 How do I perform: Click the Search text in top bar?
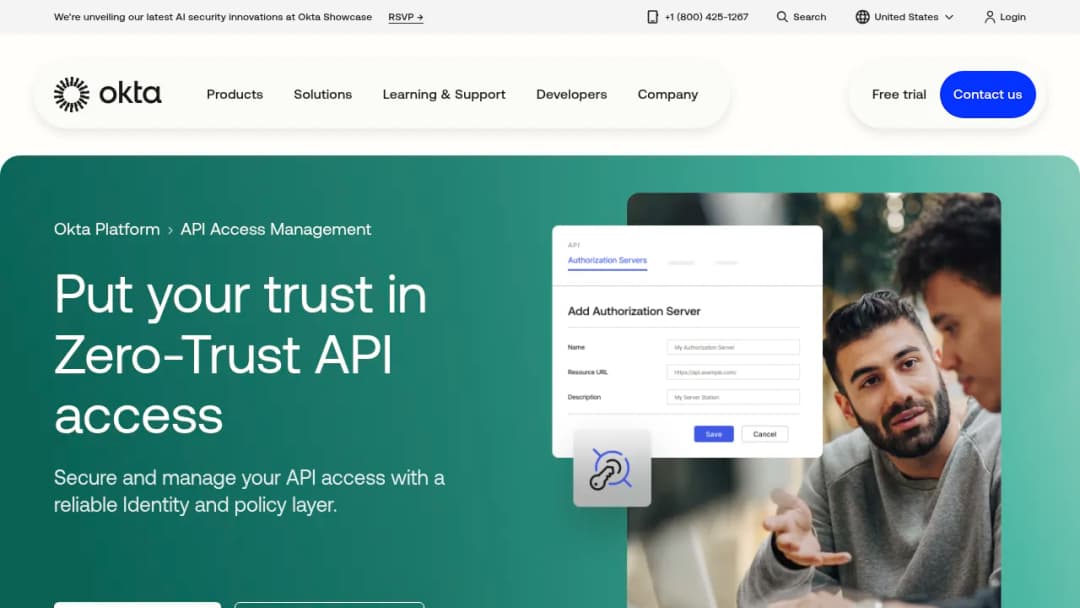809,17
